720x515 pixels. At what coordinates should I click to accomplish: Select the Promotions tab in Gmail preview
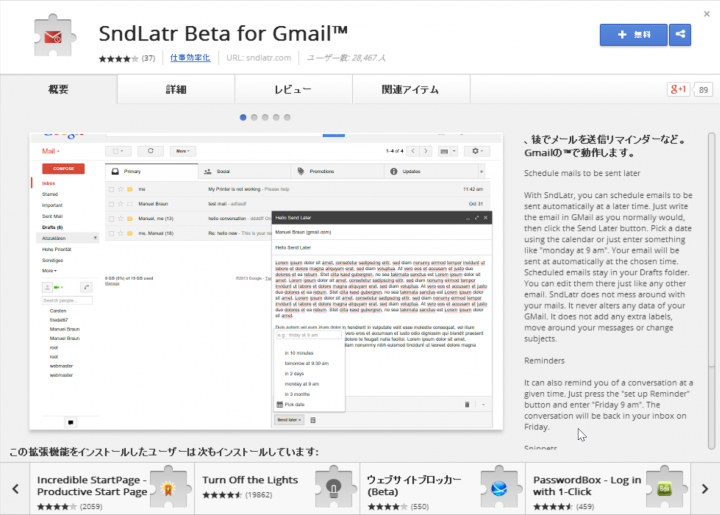[x=338, y=171]
